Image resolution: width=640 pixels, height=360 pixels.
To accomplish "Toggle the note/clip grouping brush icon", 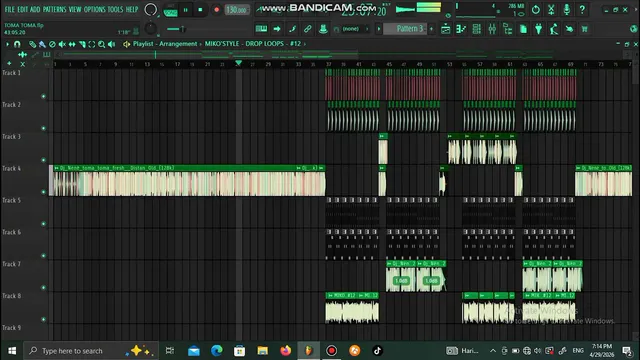I will click(292, 29).
